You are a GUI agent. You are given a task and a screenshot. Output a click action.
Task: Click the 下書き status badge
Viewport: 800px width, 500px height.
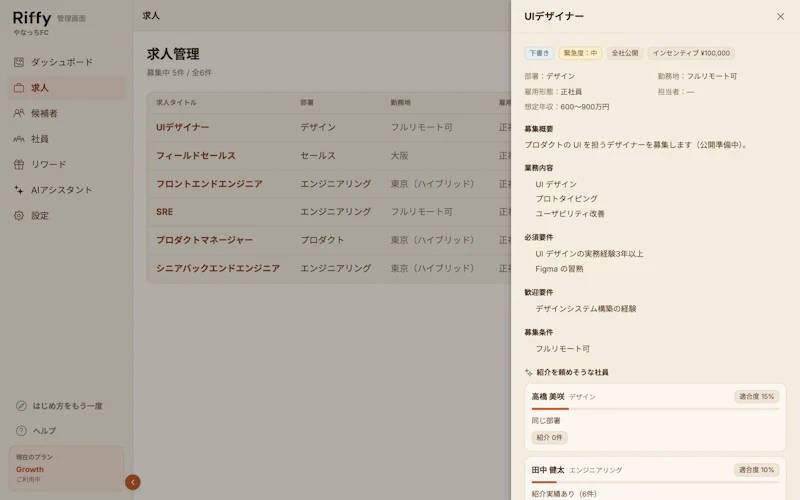tap(539, 53)
